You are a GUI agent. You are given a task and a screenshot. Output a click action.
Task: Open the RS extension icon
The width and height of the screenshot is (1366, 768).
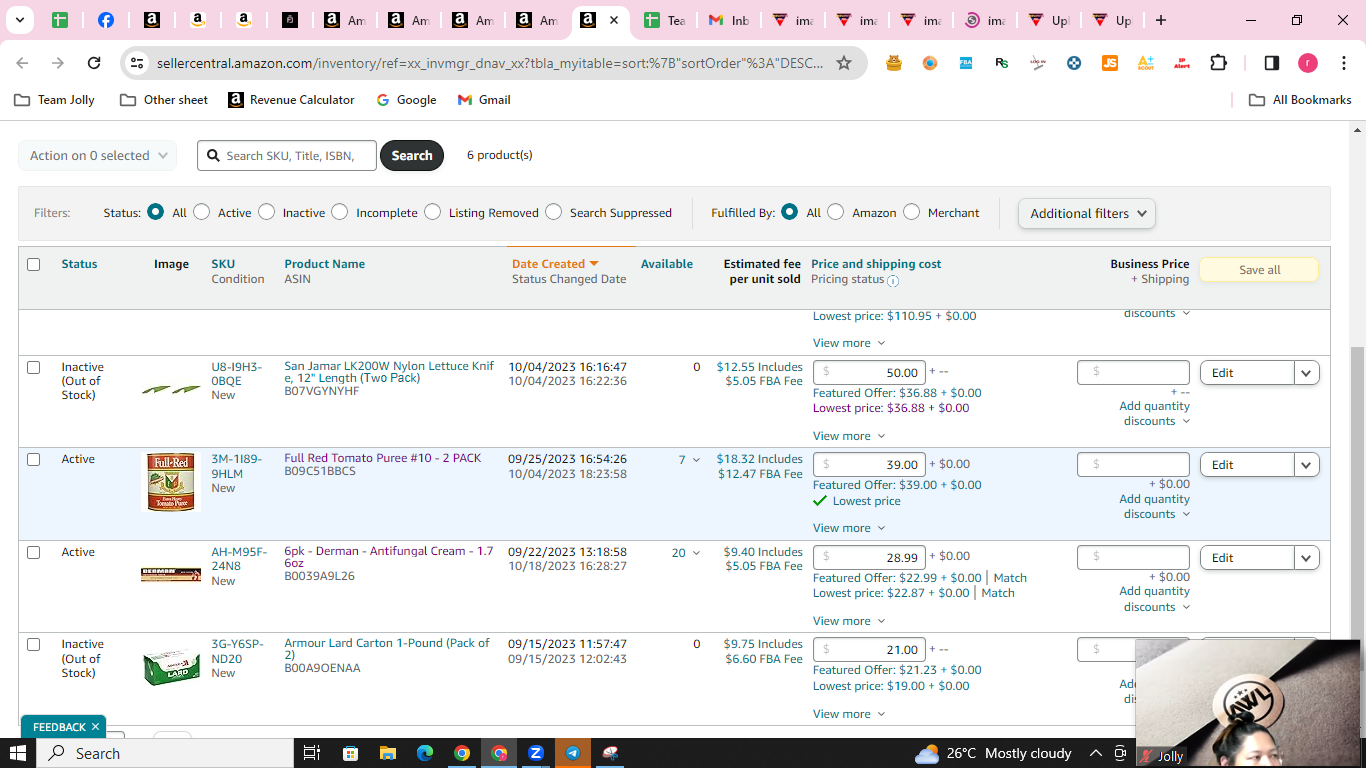pyautogui.click(x=1002, y=63)
